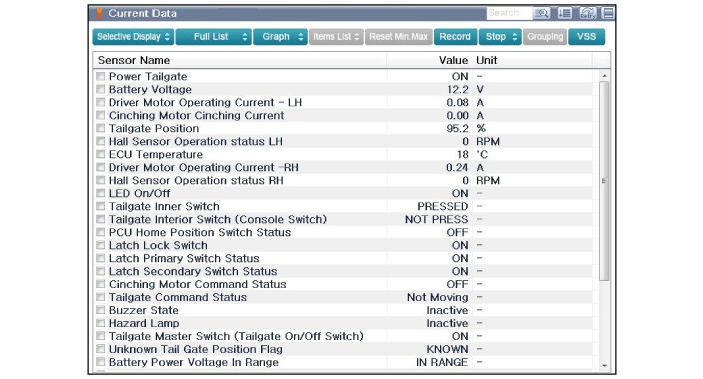Open the list view icon in title bar
Viewport: 703px width, 379px height.
coord(564,13)
